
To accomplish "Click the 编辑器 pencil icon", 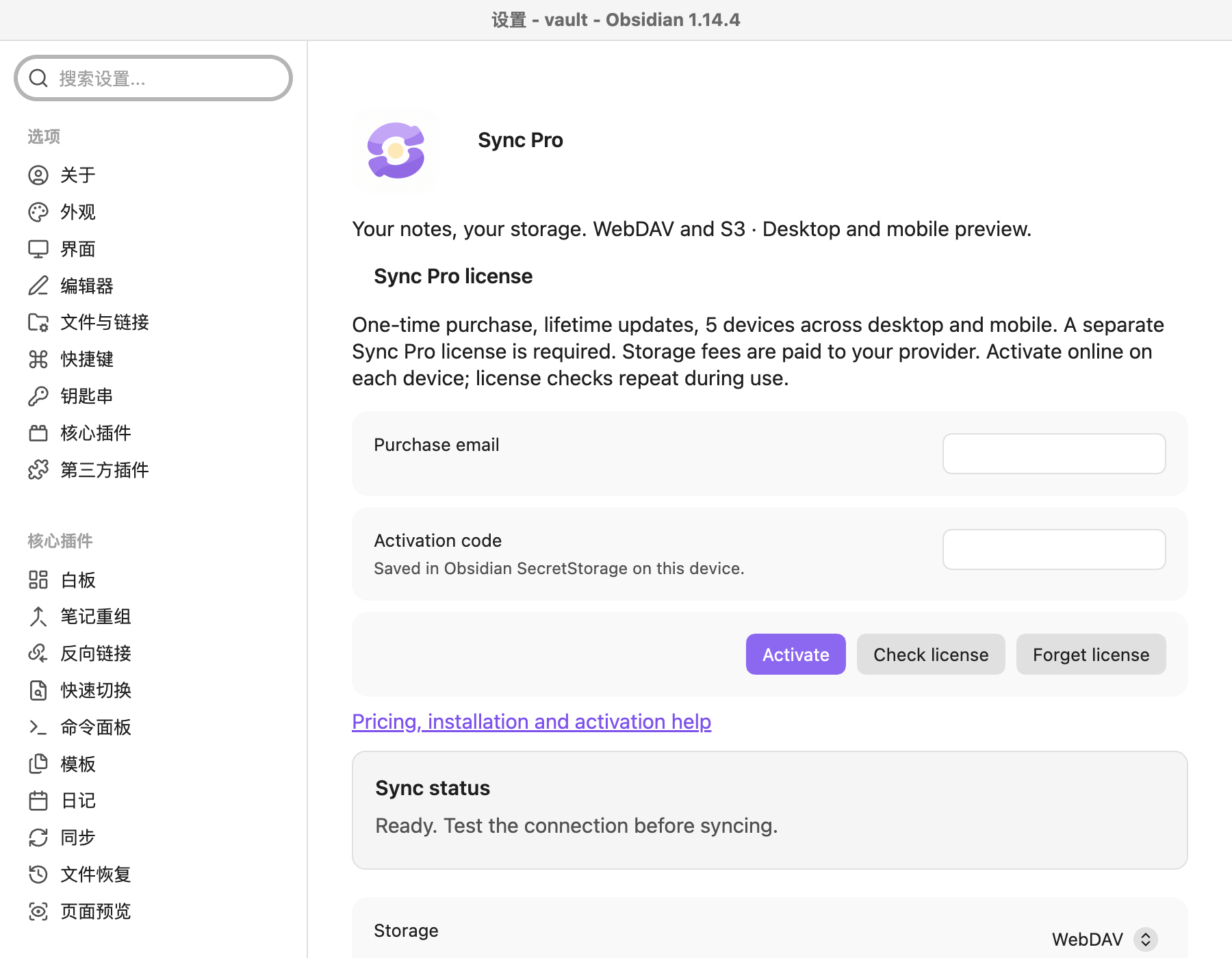I will pyautogui.click(x=38, y=285).
